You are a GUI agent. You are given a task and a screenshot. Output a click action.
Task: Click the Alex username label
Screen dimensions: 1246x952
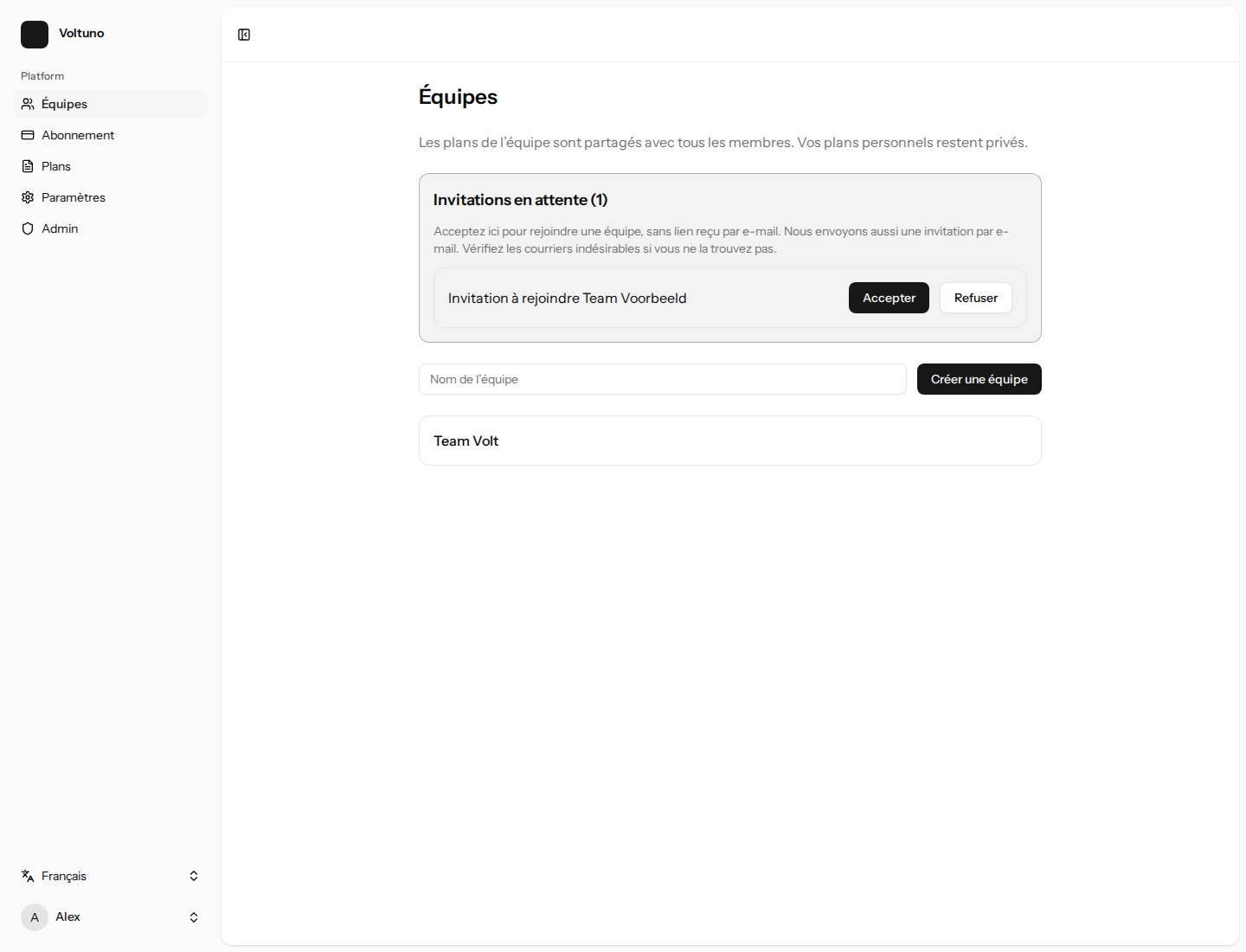point(67,917)
